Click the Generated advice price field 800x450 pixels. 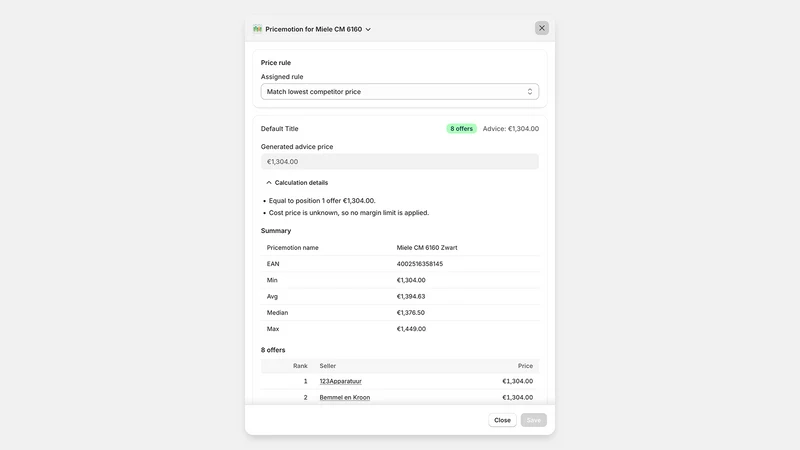click(x=399, y=162)
